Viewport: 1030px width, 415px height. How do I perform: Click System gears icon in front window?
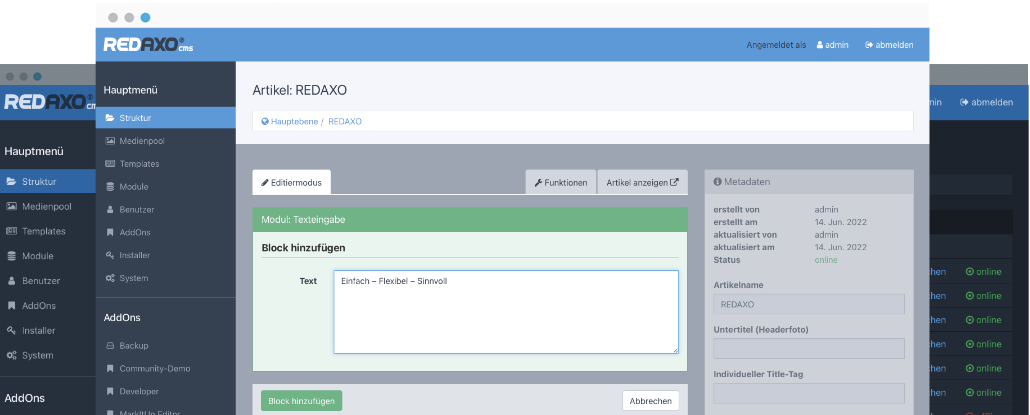click(x=110, y=278)
